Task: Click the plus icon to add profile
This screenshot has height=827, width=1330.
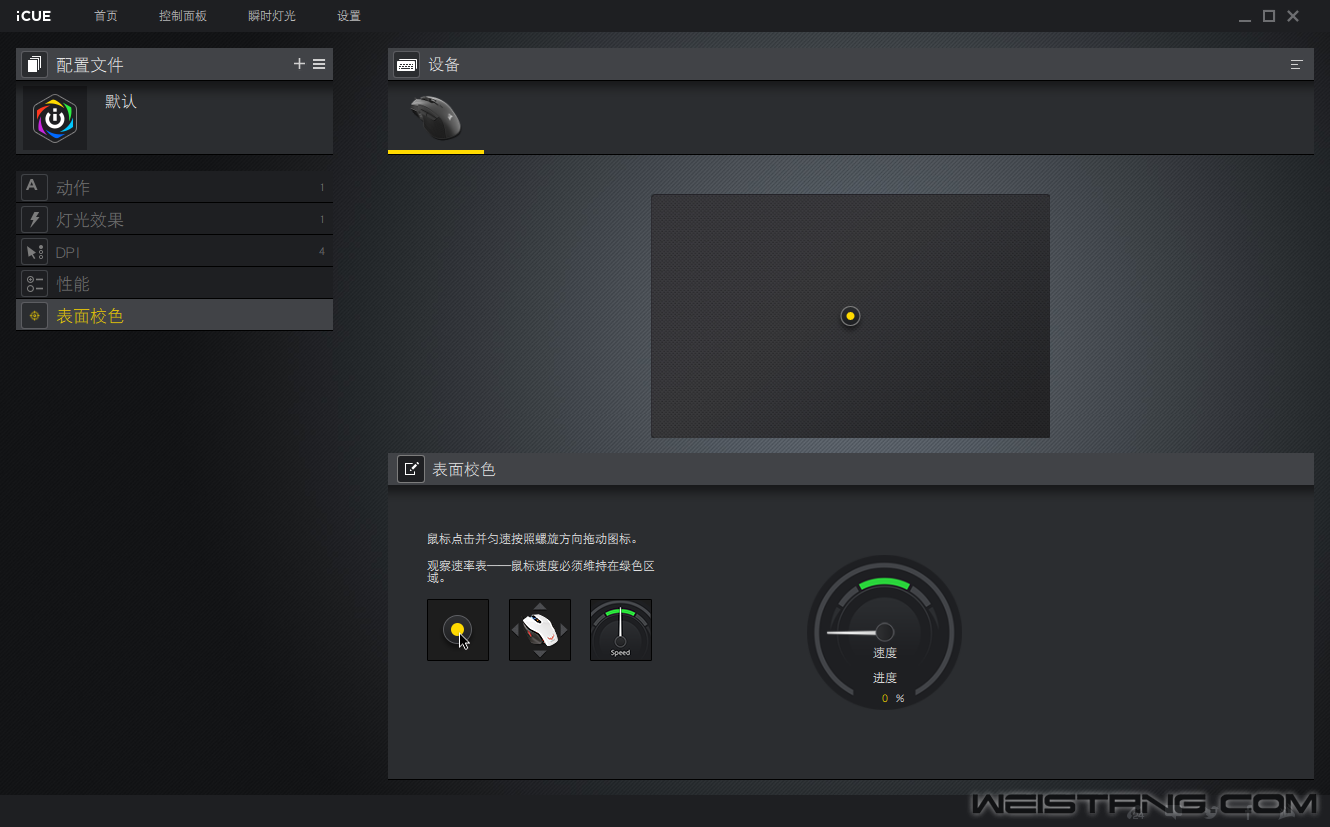Action: coord(299,64)
